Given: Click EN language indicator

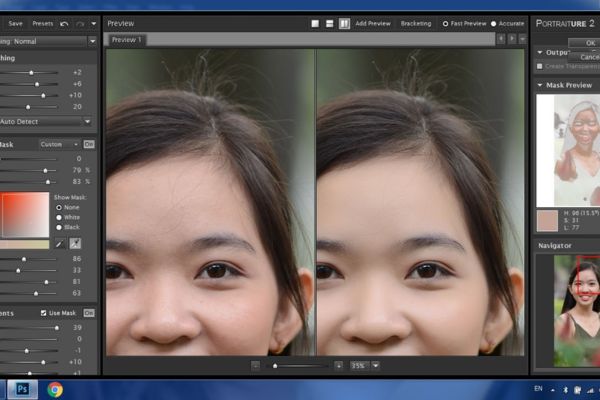Looking at the screenshot, I should click(538, 389).
